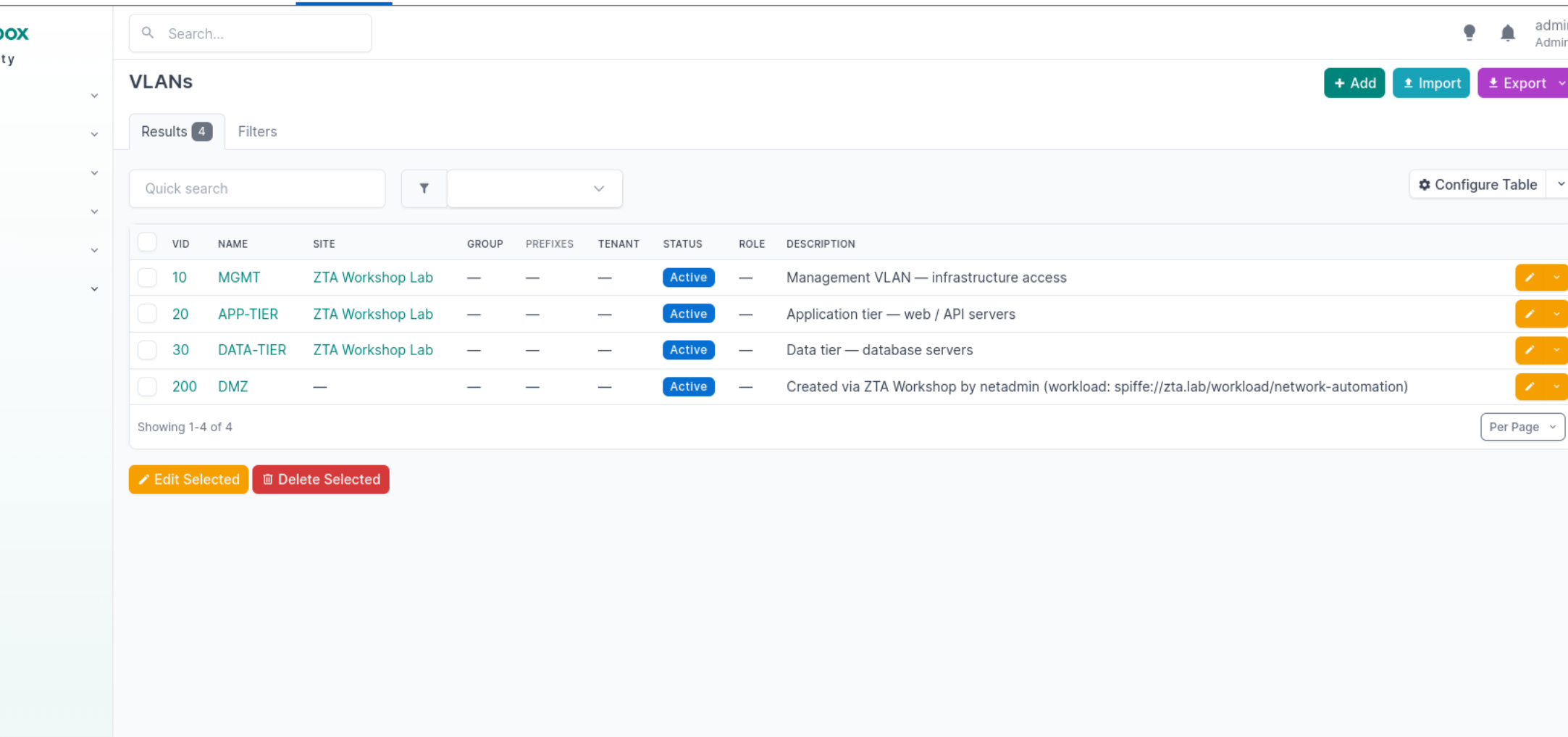Open VLAN ID 10 link
Image resolution: width=1568 pixels, height=737 pixels.
(180, 278)
